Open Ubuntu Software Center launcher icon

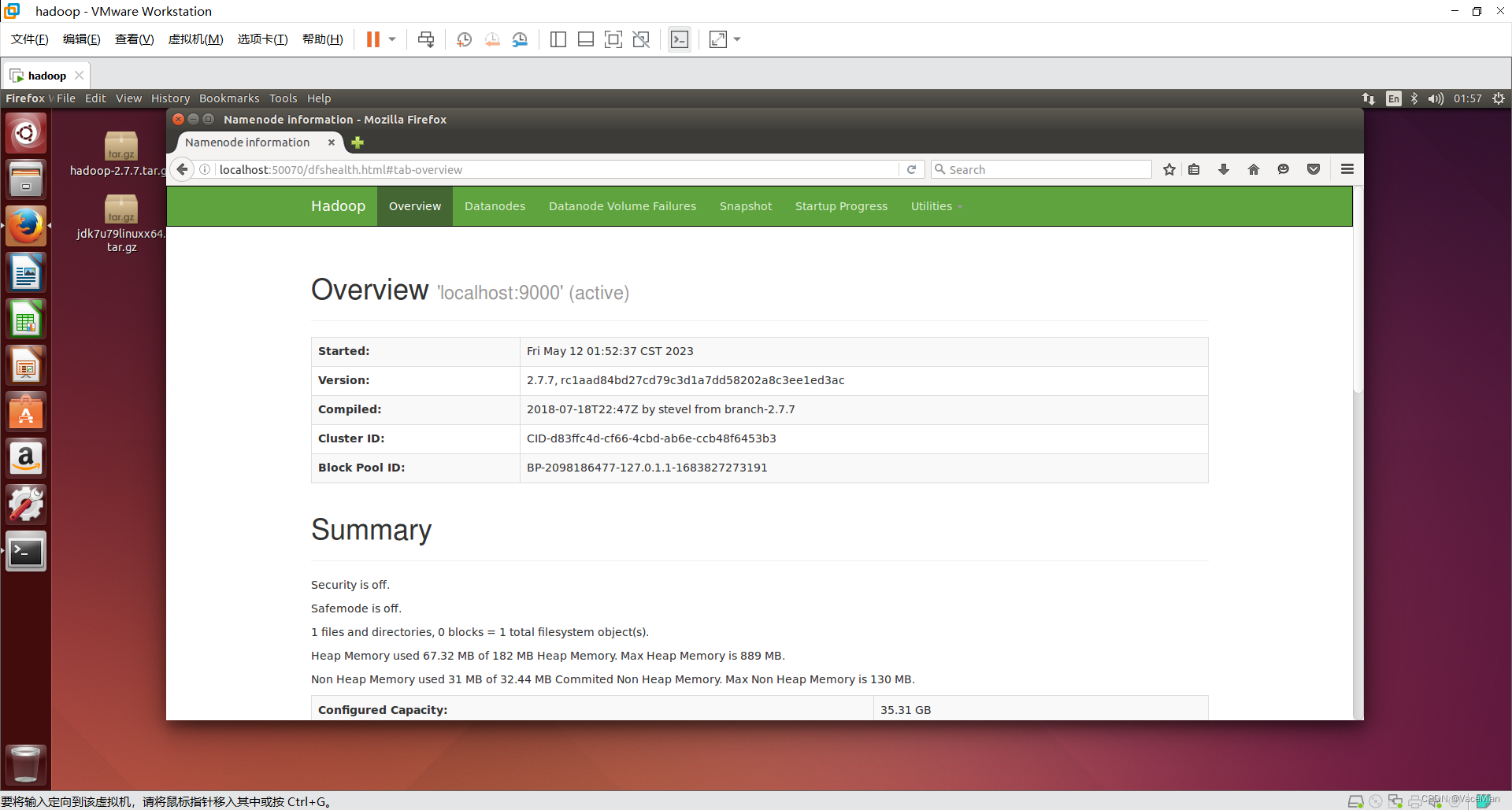26,412
